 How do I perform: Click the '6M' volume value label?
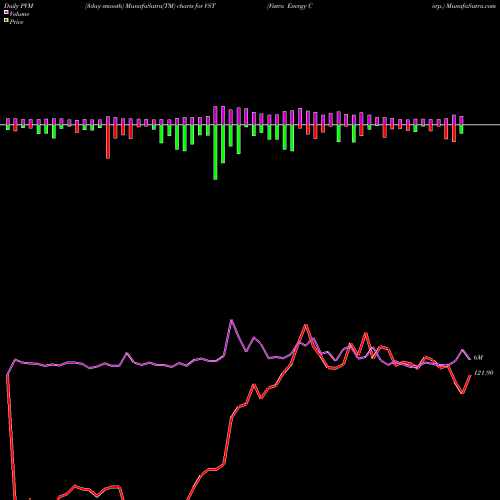[x=478, y=357]
